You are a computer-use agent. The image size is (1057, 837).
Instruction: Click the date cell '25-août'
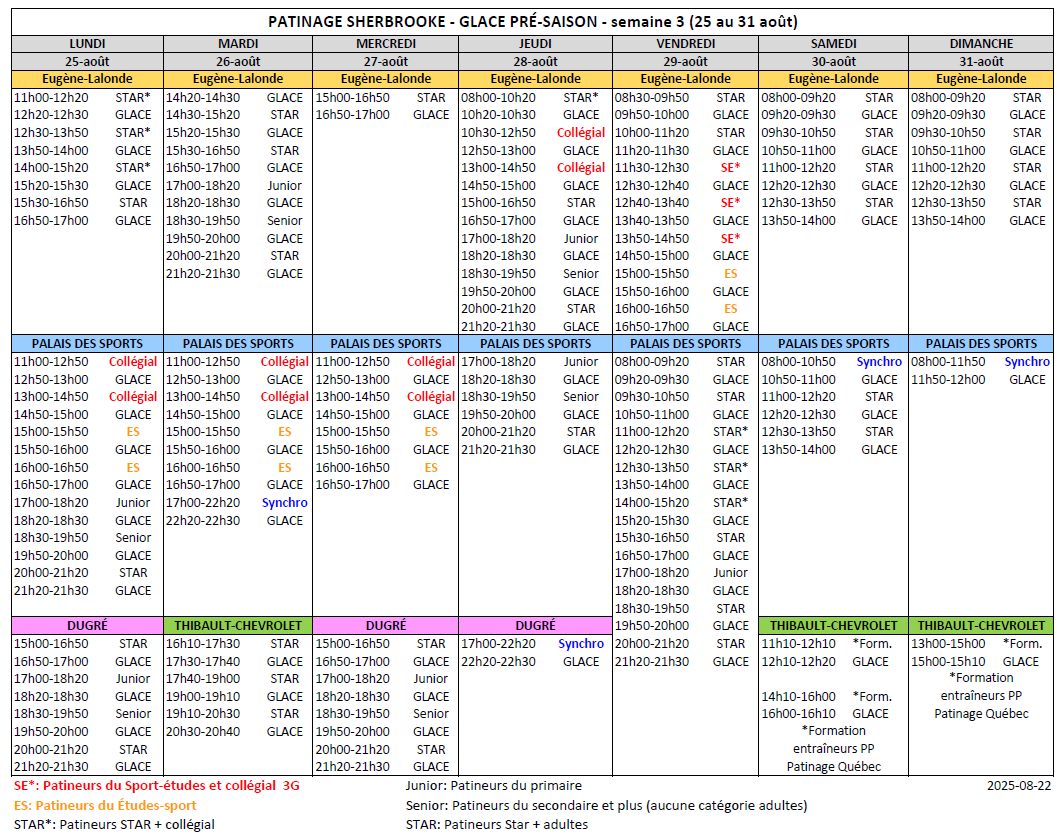click(88, 61)
